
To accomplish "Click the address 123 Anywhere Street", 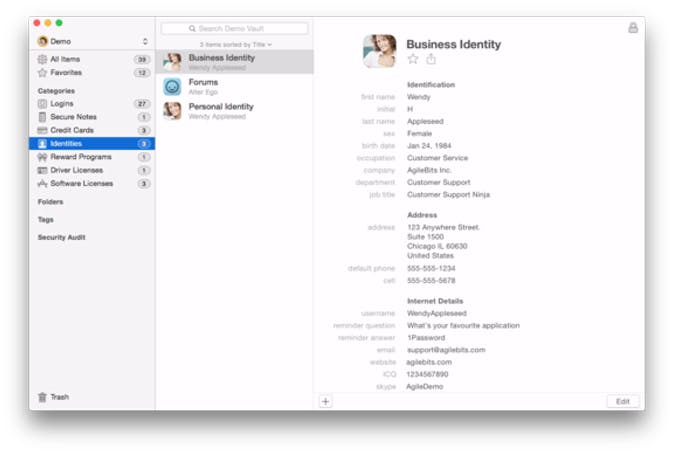I will point(443,227).
